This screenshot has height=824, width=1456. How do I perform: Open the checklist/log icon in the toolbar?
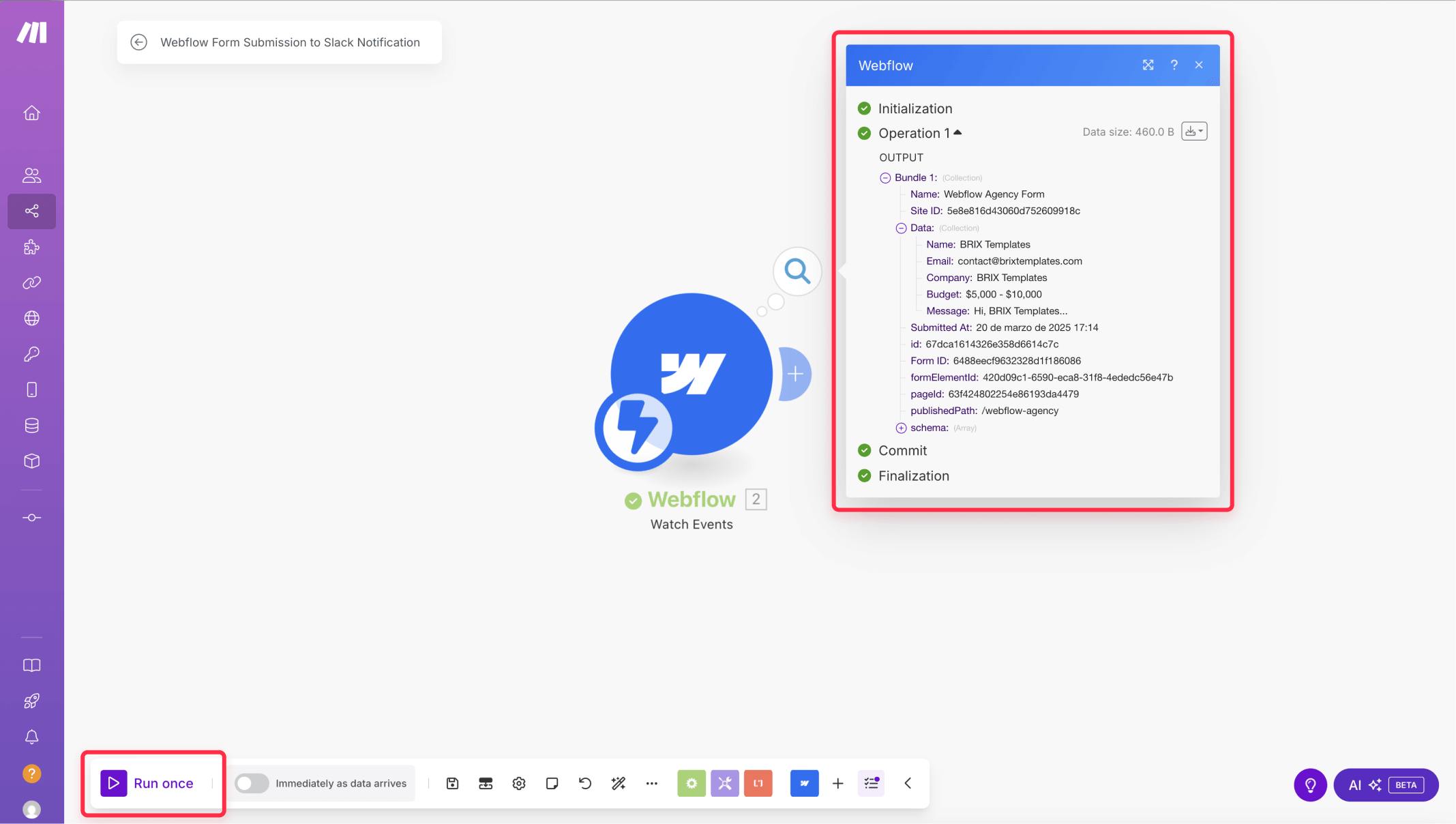click(x=872, y=783)
